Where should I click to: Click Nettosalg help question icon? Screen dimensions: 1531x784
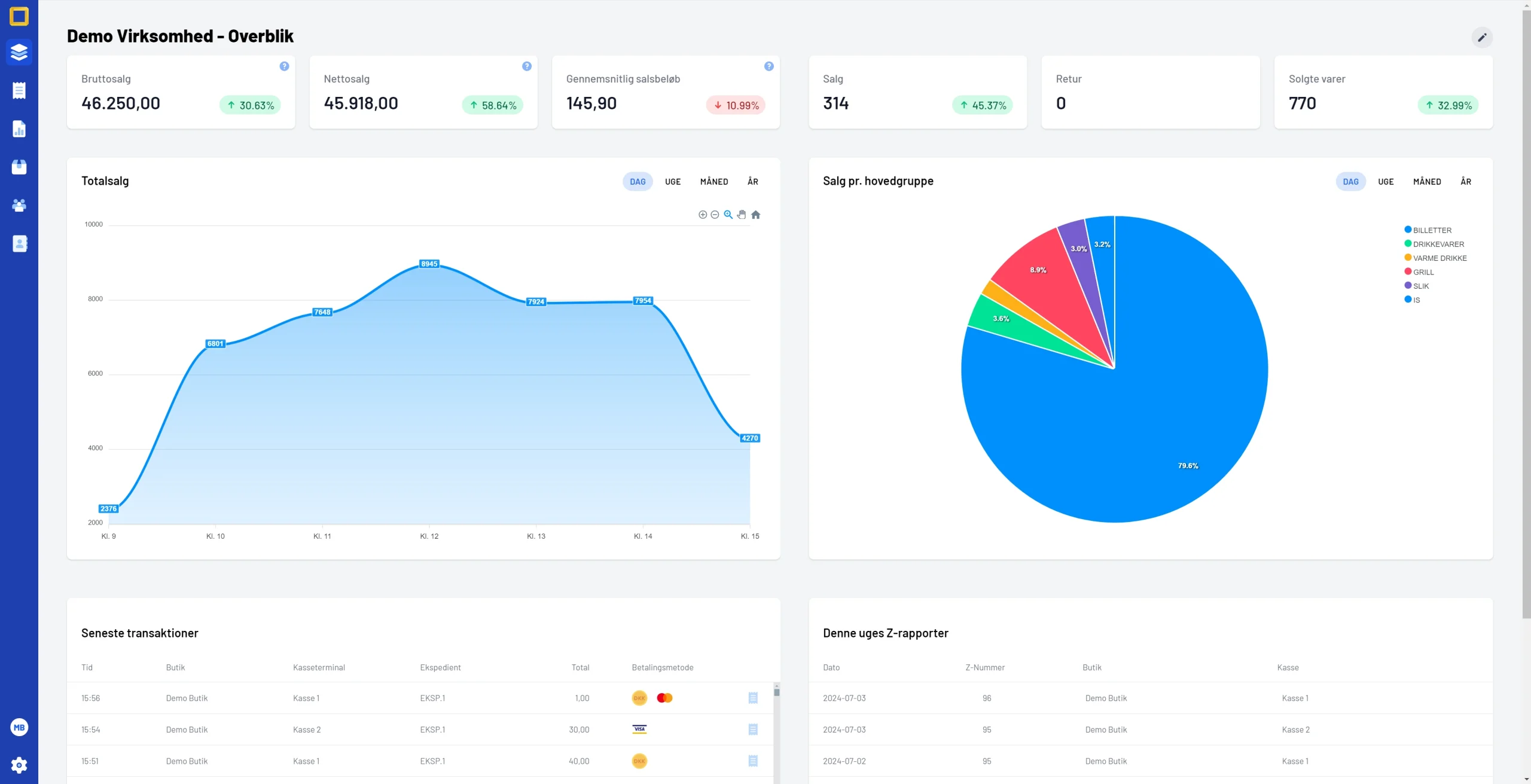(526, 66)
